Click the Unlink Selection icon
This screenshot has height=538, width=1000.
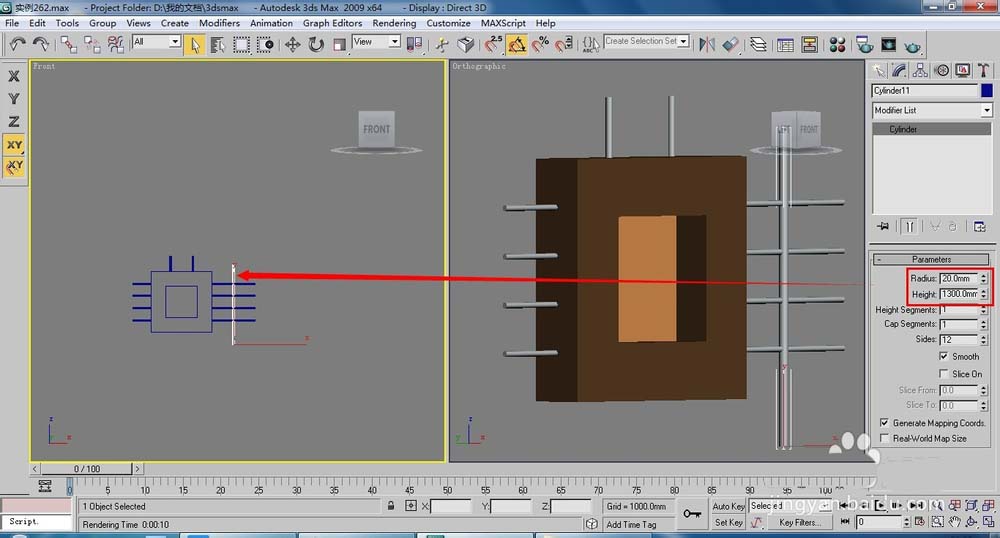(x=92, y=44)
